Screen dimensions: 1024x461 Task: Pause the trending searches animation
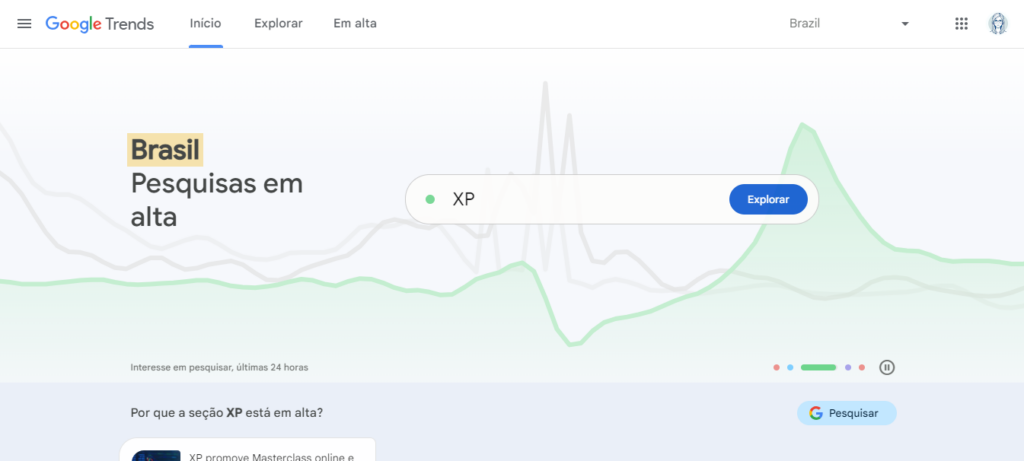click(887, 367)
